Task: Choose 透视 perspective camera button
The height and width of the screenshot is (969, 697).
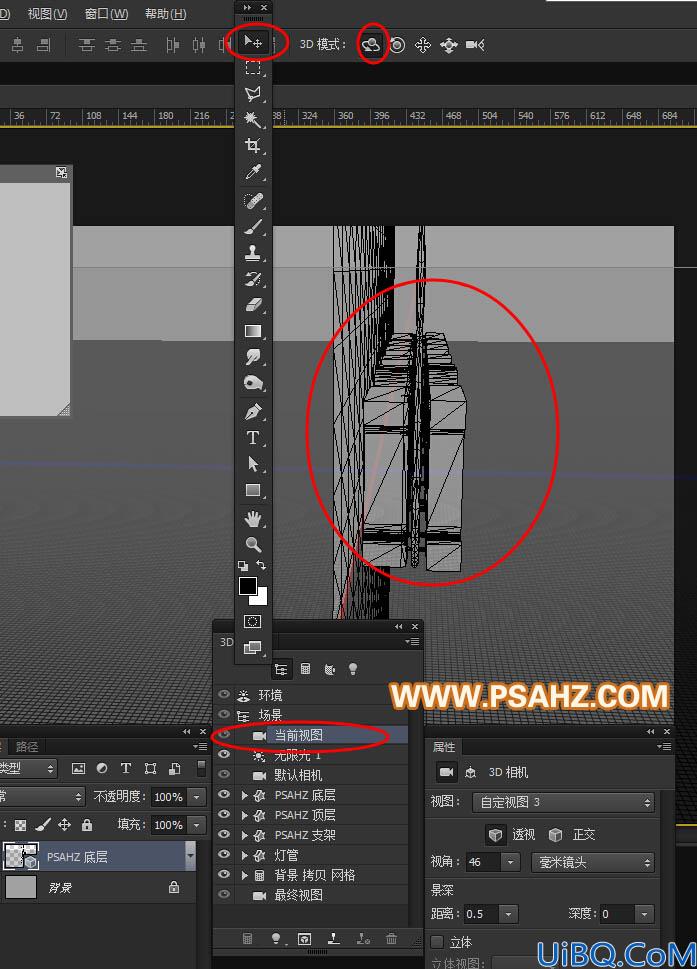Action: pos(495,834)
